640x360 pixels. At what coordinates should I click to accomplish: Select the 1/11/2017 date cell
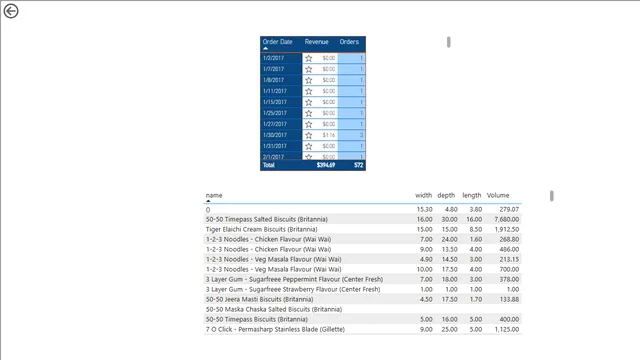(x=281, y=91)
